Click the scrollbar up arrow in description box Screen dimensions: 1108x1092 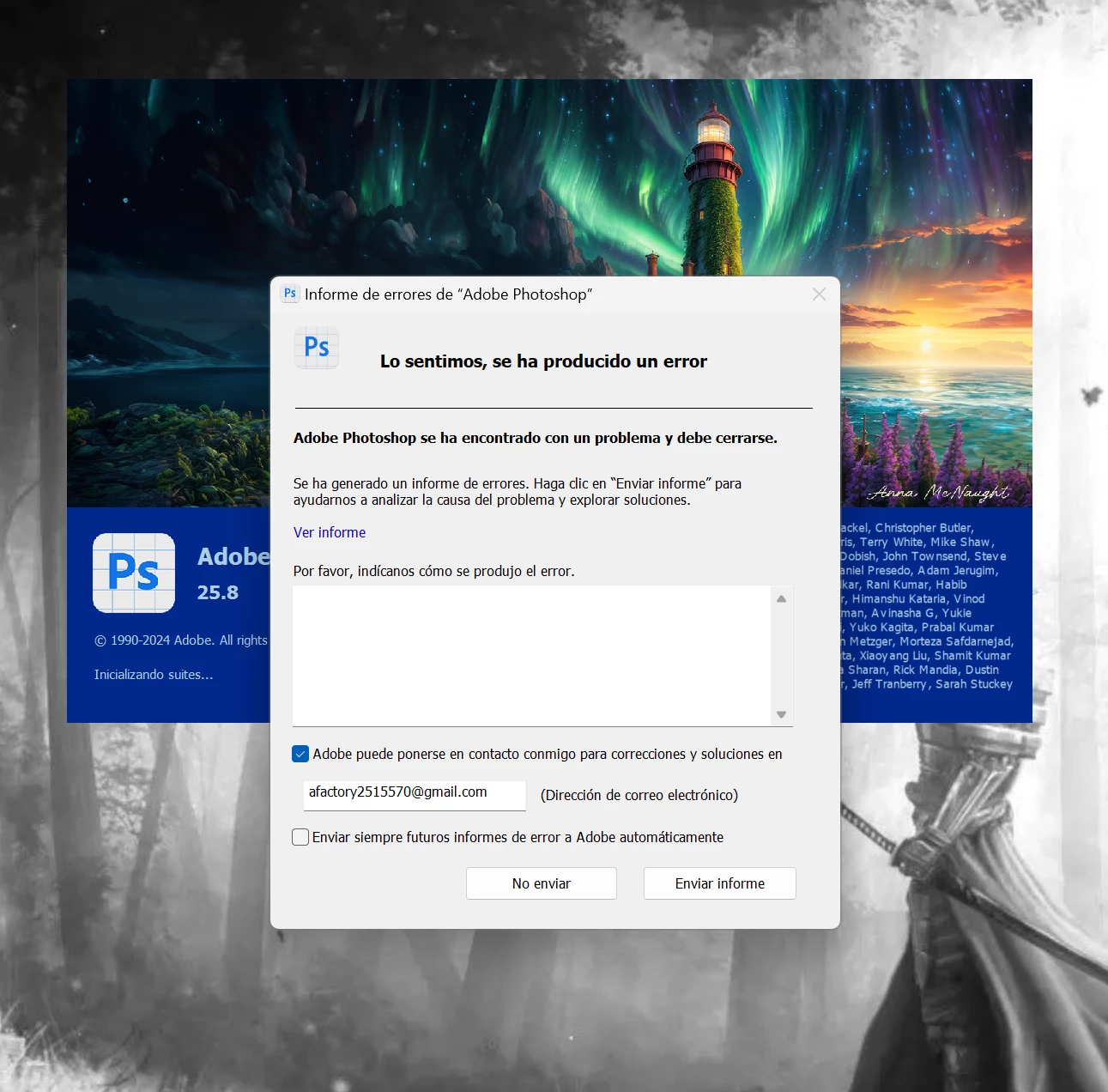pos(781,599)
